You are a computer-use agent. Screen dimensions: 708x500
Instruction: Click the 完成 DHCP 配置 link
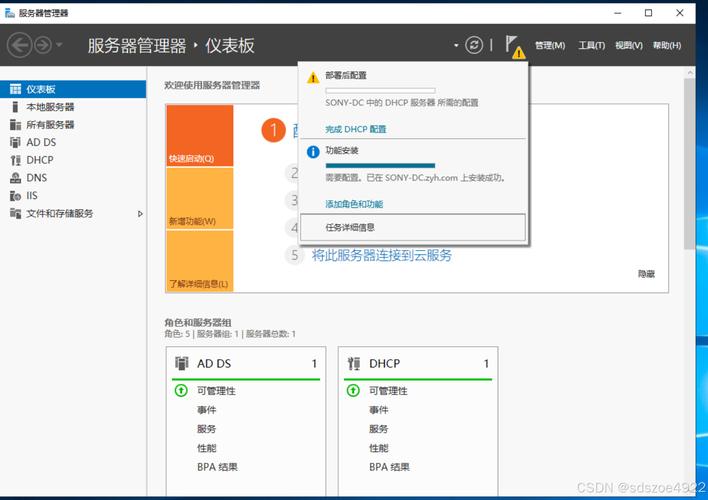click(356, 129)
